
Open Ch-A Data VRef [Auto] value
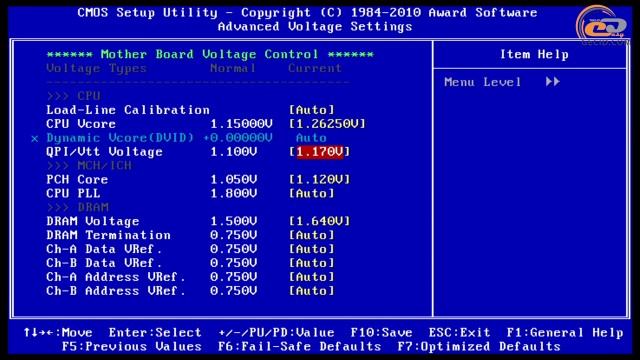coord(312,249)
